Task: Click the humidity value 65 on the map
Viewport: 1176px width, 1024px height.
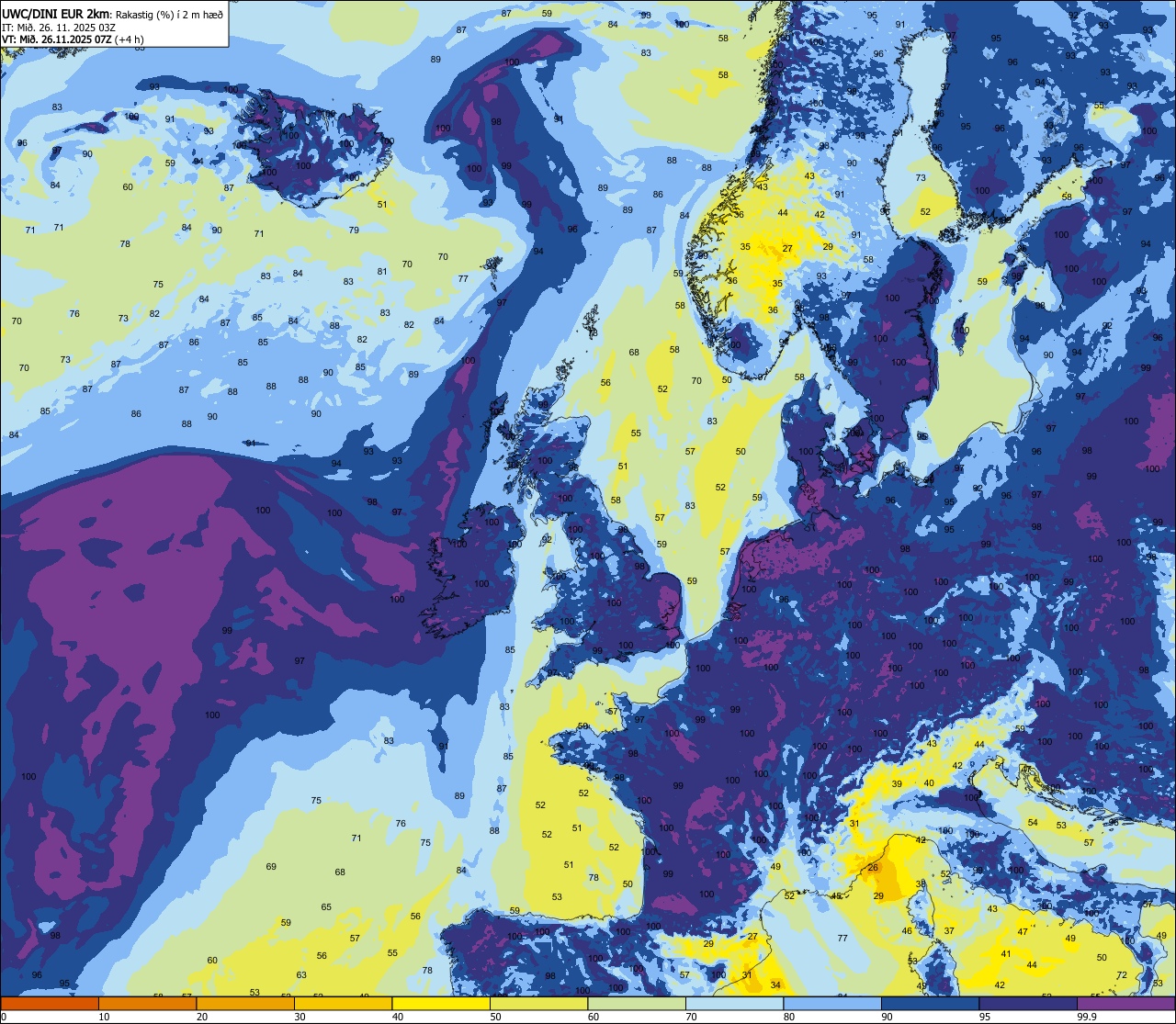Action: (x=326, y=906)
